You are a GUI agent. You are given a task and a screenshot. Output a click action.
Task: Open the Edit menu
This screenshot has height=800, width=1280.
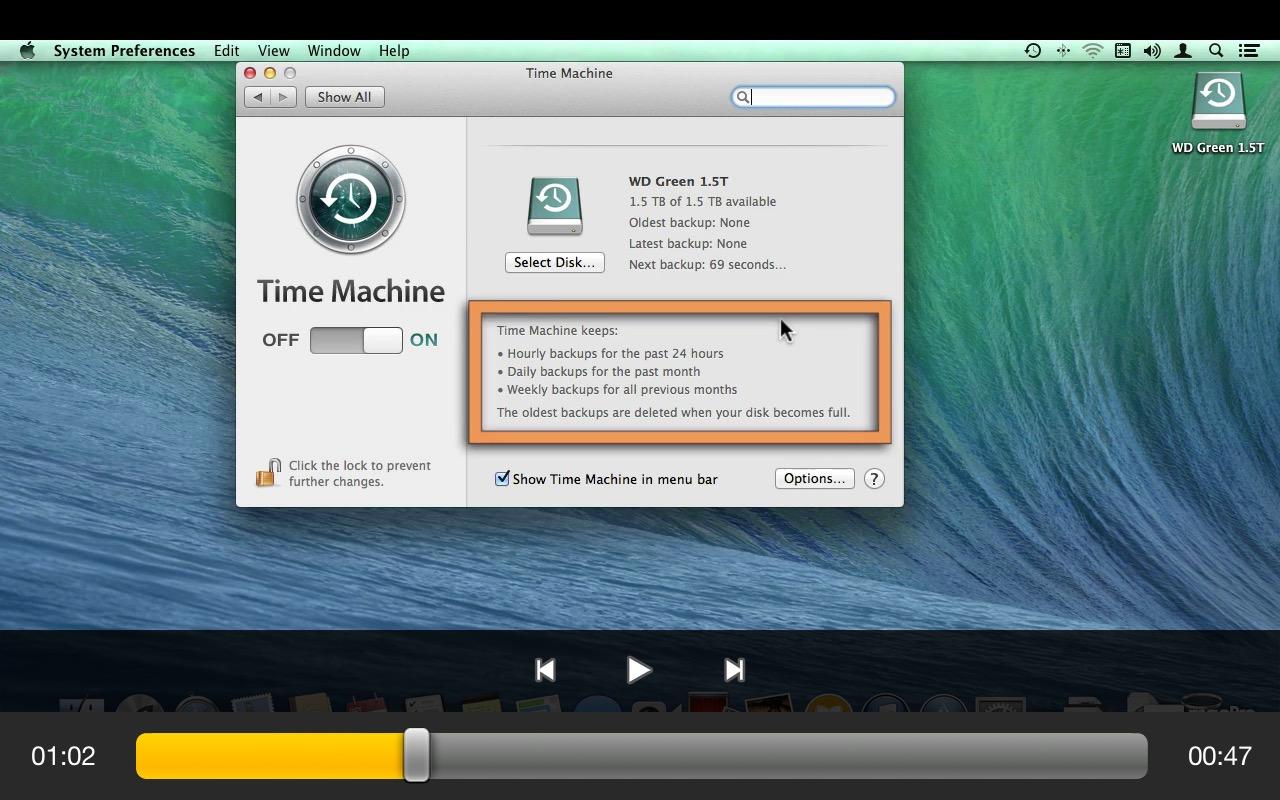tap(226, 51)
